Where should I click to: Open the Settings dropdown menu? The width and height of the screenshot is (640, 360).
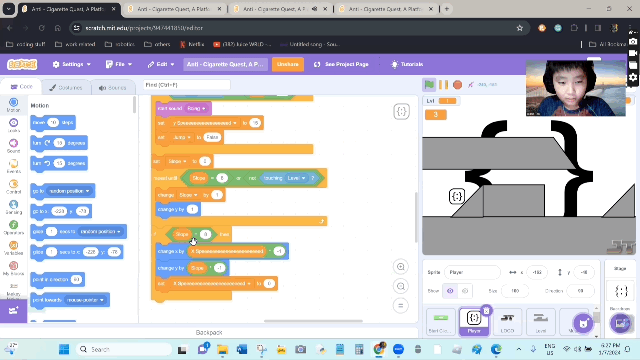click(71, 64)
